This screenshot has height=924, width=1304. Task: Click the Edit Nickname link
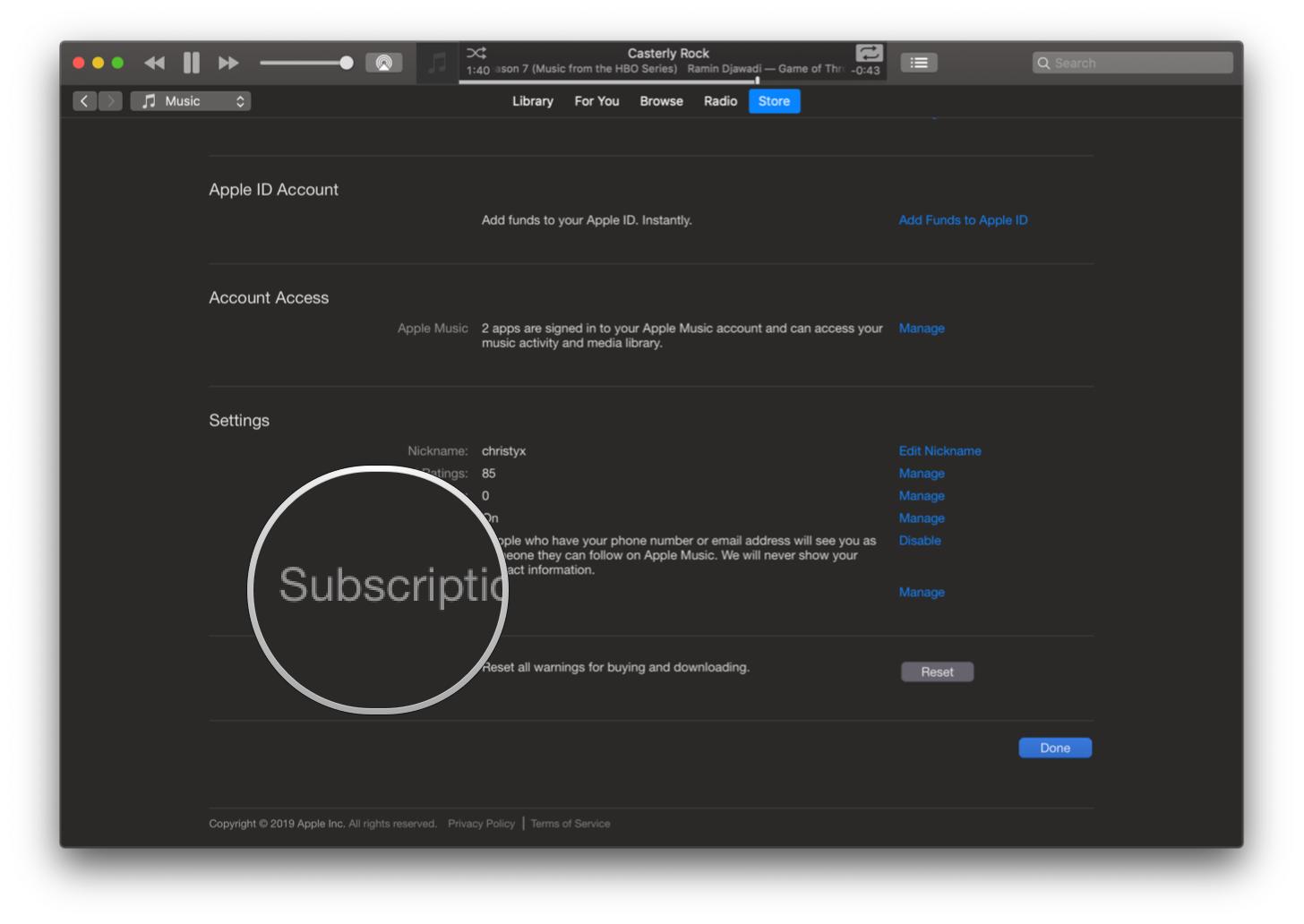pyautogui.click(x=939, y=451)
